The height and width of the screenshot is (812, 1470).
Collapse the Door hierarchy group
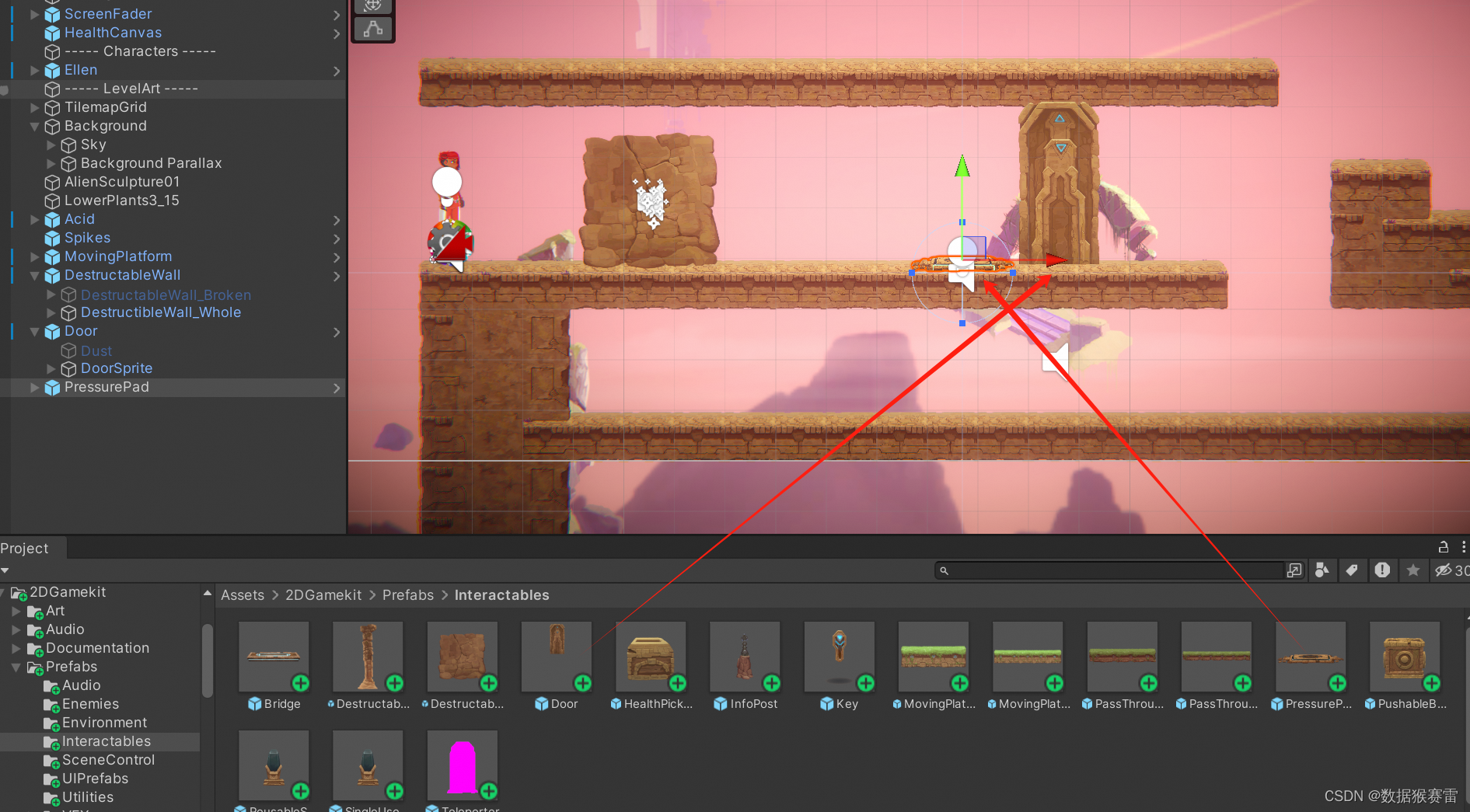(34, 331)
